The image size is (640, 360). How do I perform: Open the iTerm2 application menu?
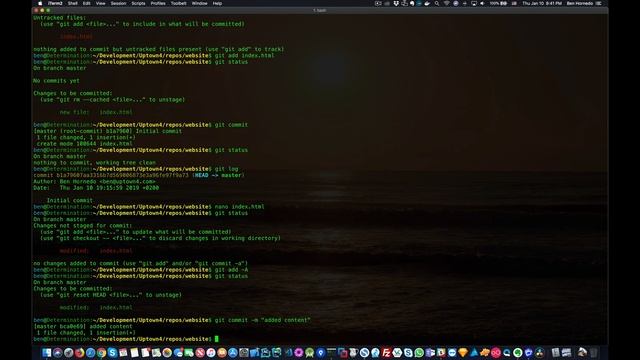[55, 3]
